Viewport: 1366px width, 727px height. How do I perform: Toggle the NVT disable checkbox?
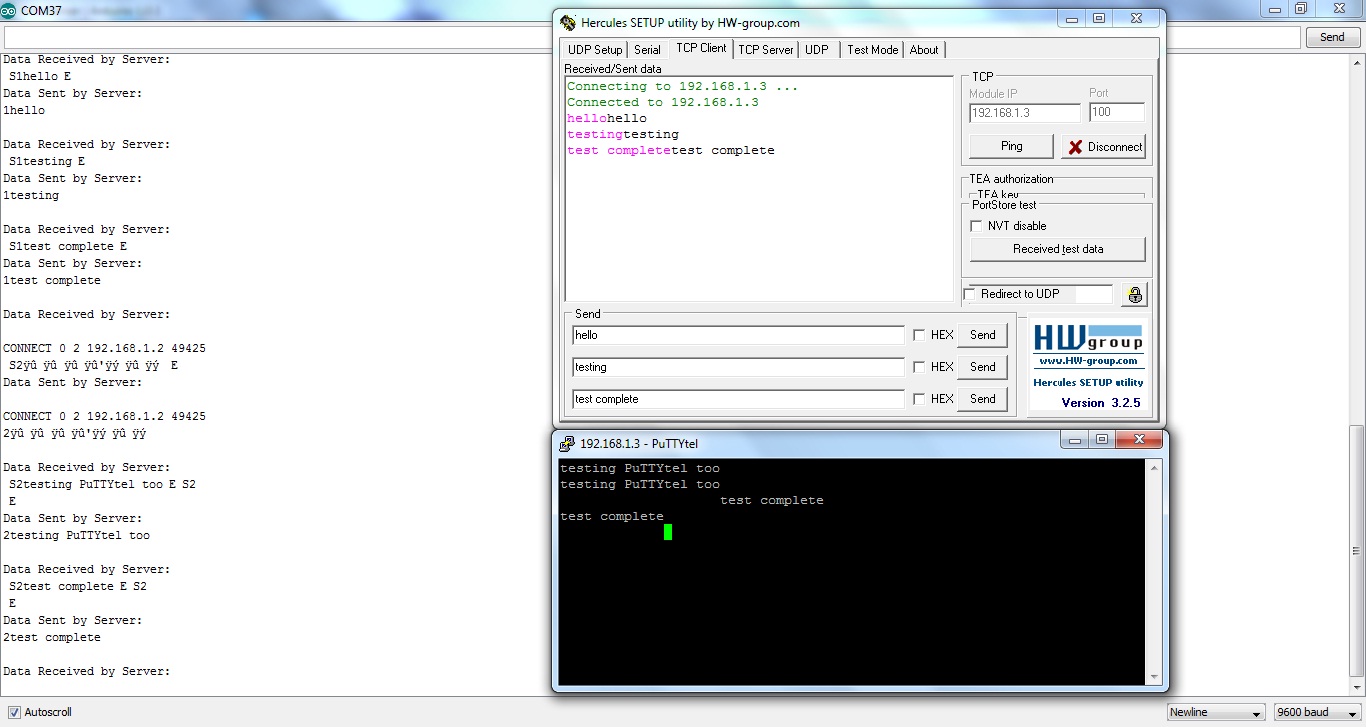point(976,226)
